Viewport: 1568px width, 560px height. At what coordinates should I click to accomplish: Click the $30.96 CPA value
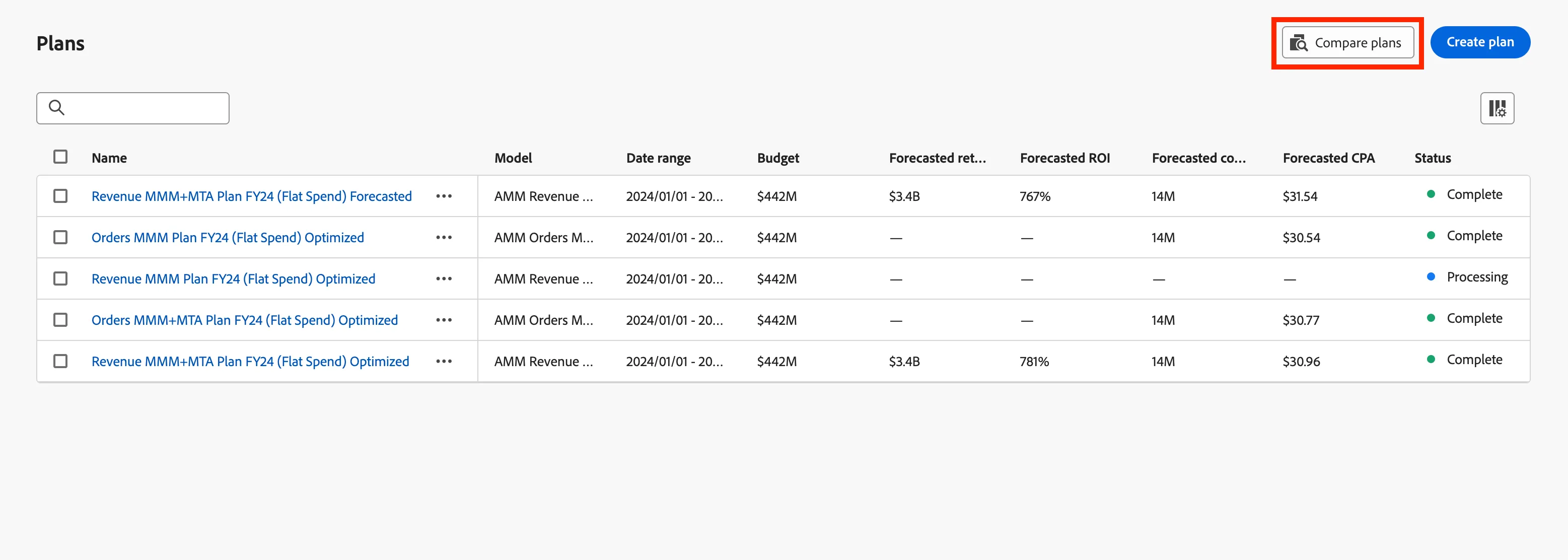click(1302, 362)
